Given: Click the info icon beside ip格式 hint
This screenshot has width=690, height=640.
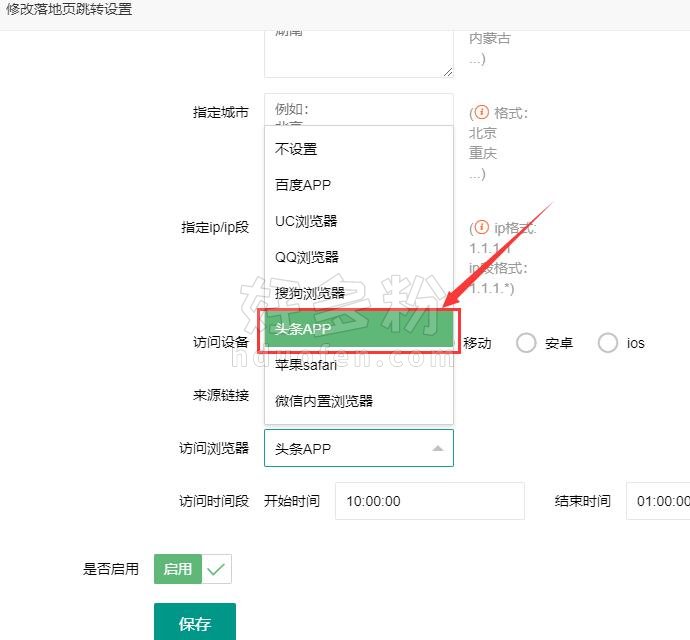Looking at the screenshot, I should tap(482, 228).
